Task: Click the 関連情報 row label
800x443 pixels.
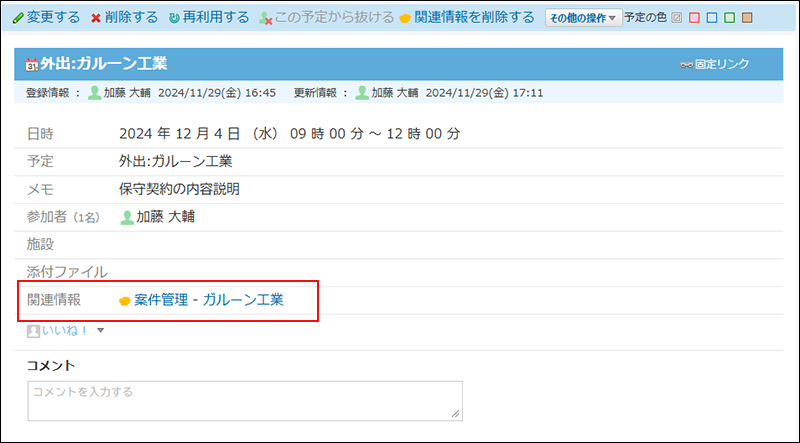Action: pyautogui.click(x=54, y=300)
